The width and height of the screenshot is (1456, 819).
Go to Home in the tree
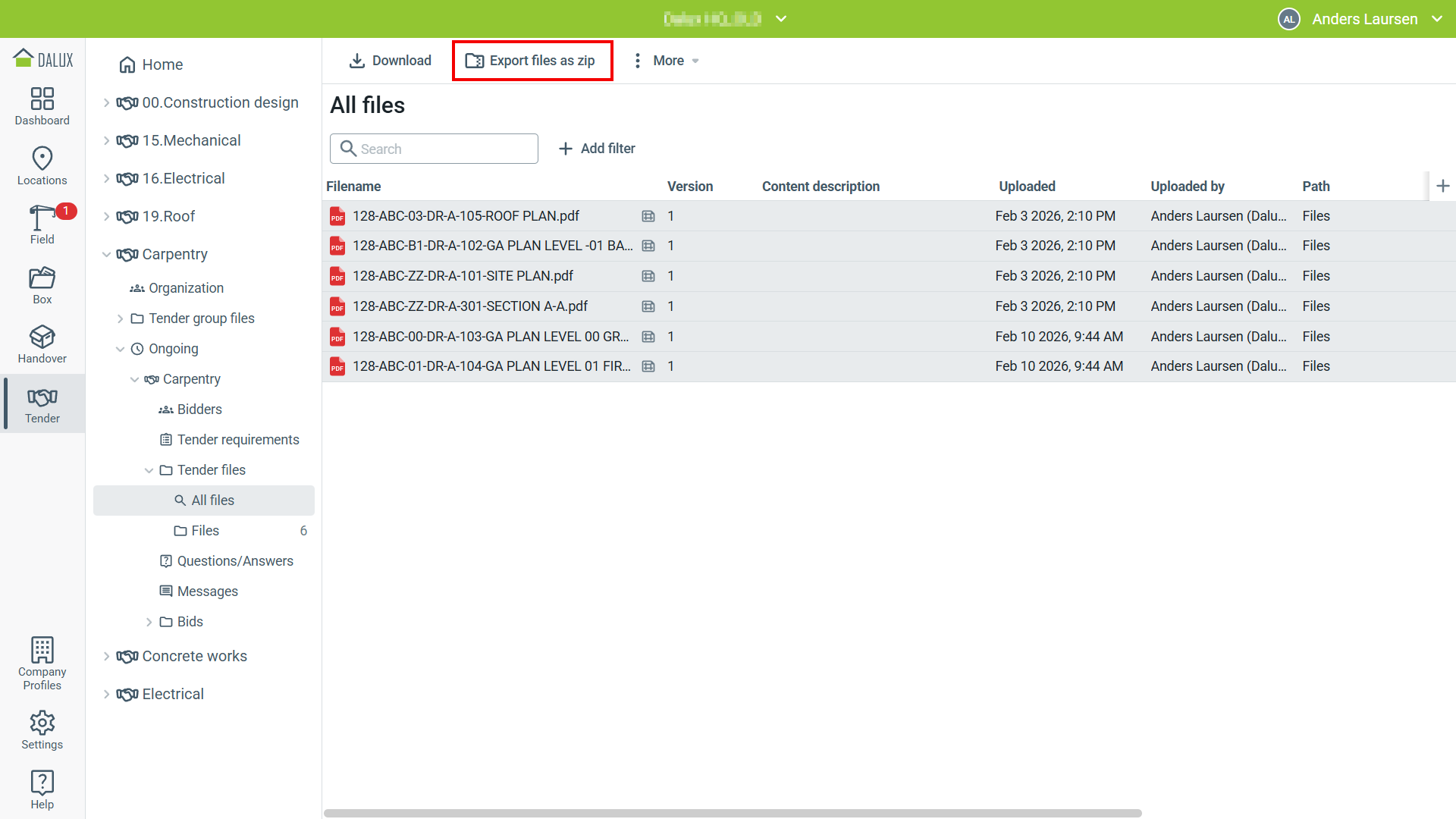coord(151,64)
